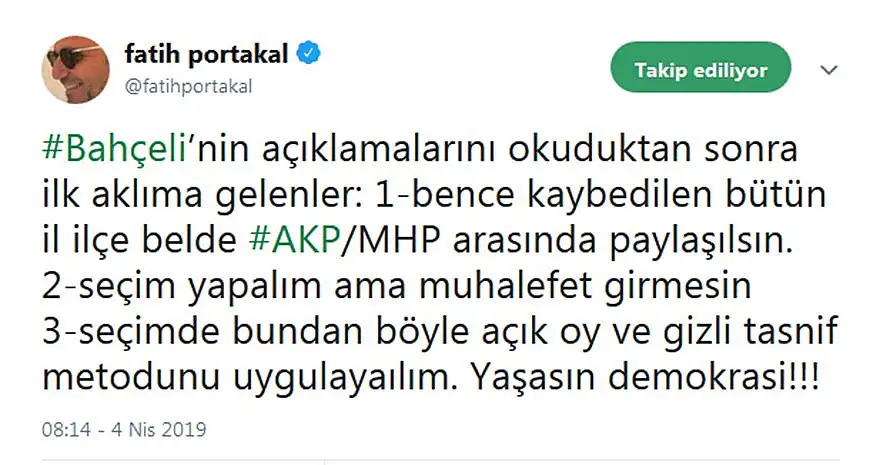Image resolution: width=880 pixels, height=465 pixels.
Task: Open the fatih portakal display name
Action: click(206, 55)
